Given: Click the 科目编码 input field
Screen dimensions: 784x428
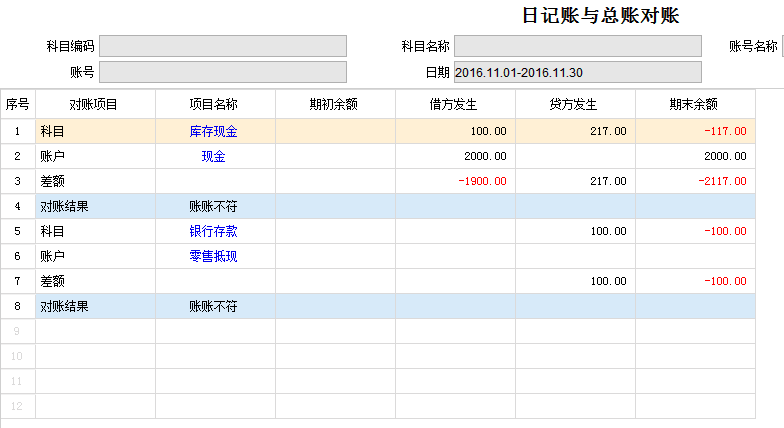Looking at the screenshot, I should pos(223,46).
